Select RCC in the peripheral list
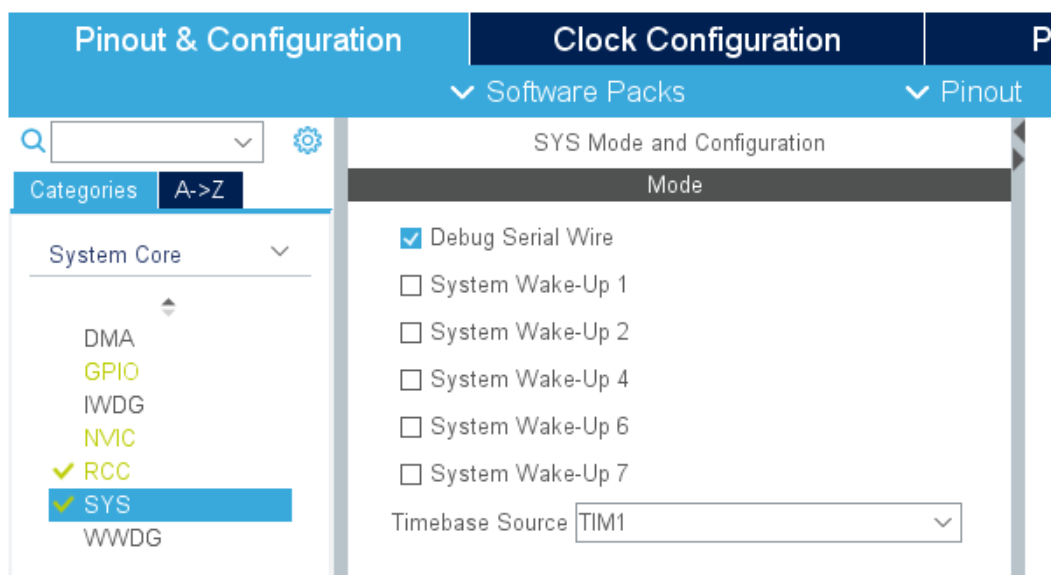Viewport: 1051px width, 575px height. coord(107,471)
